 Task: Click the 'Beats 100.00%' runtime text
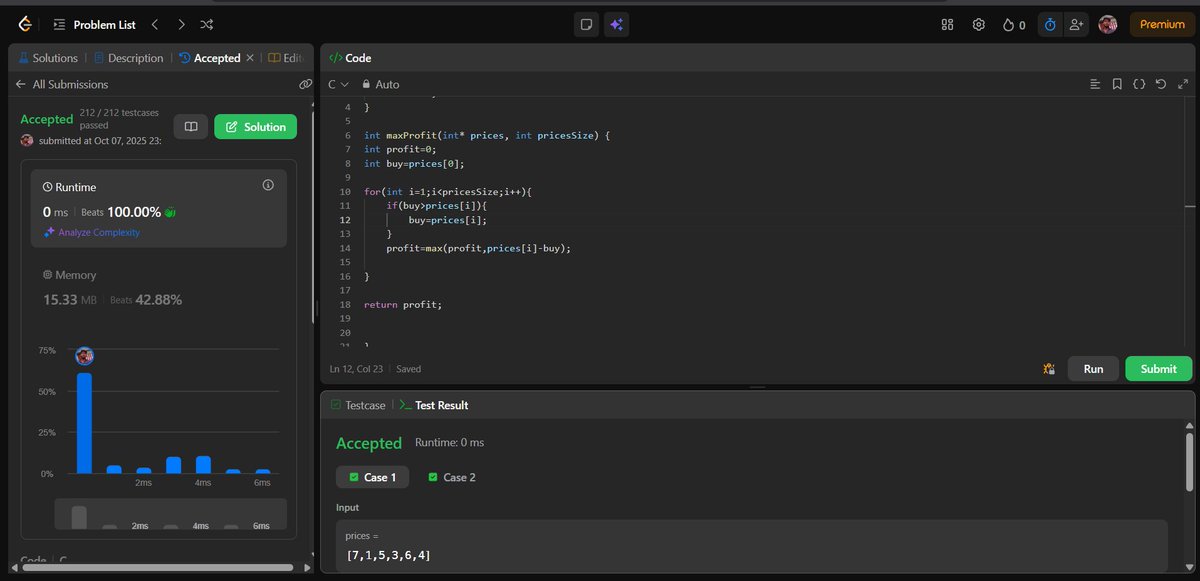121,212
